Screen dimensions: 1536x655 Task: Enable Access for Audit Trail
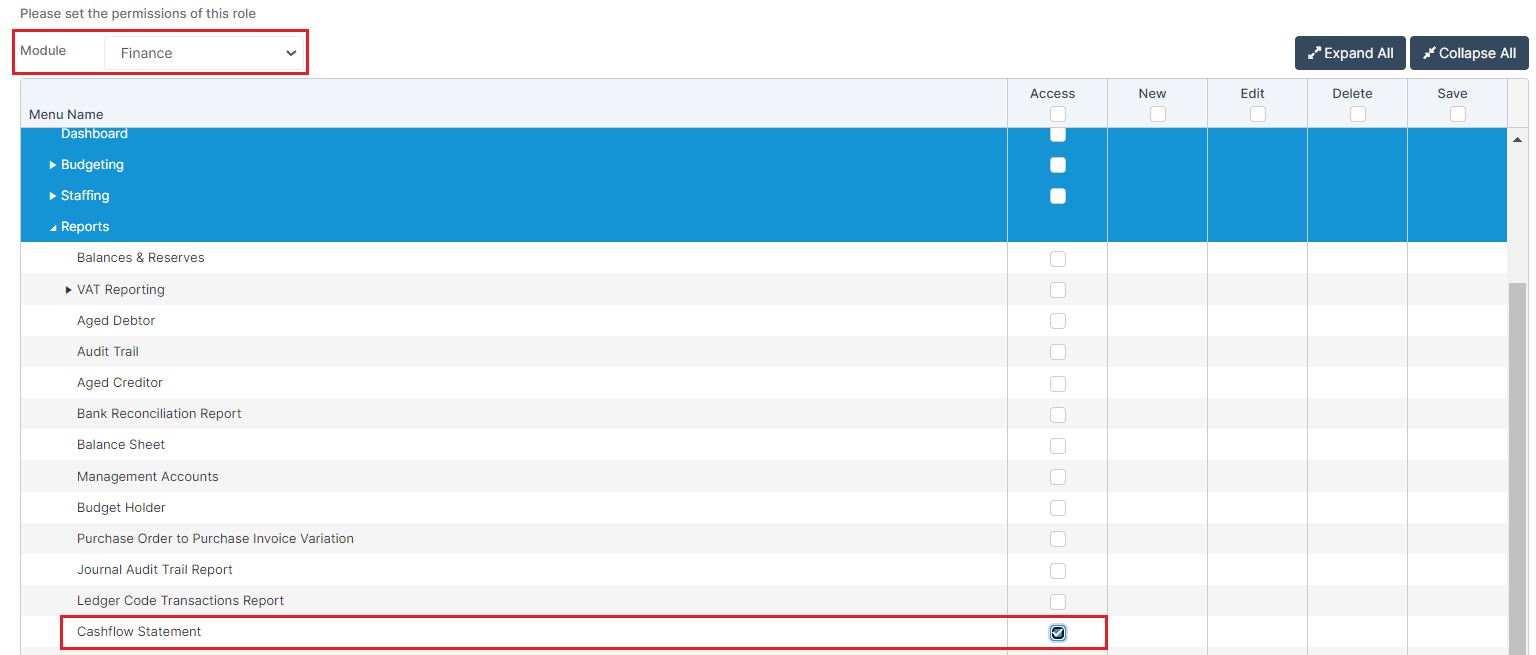point(1058,352)
